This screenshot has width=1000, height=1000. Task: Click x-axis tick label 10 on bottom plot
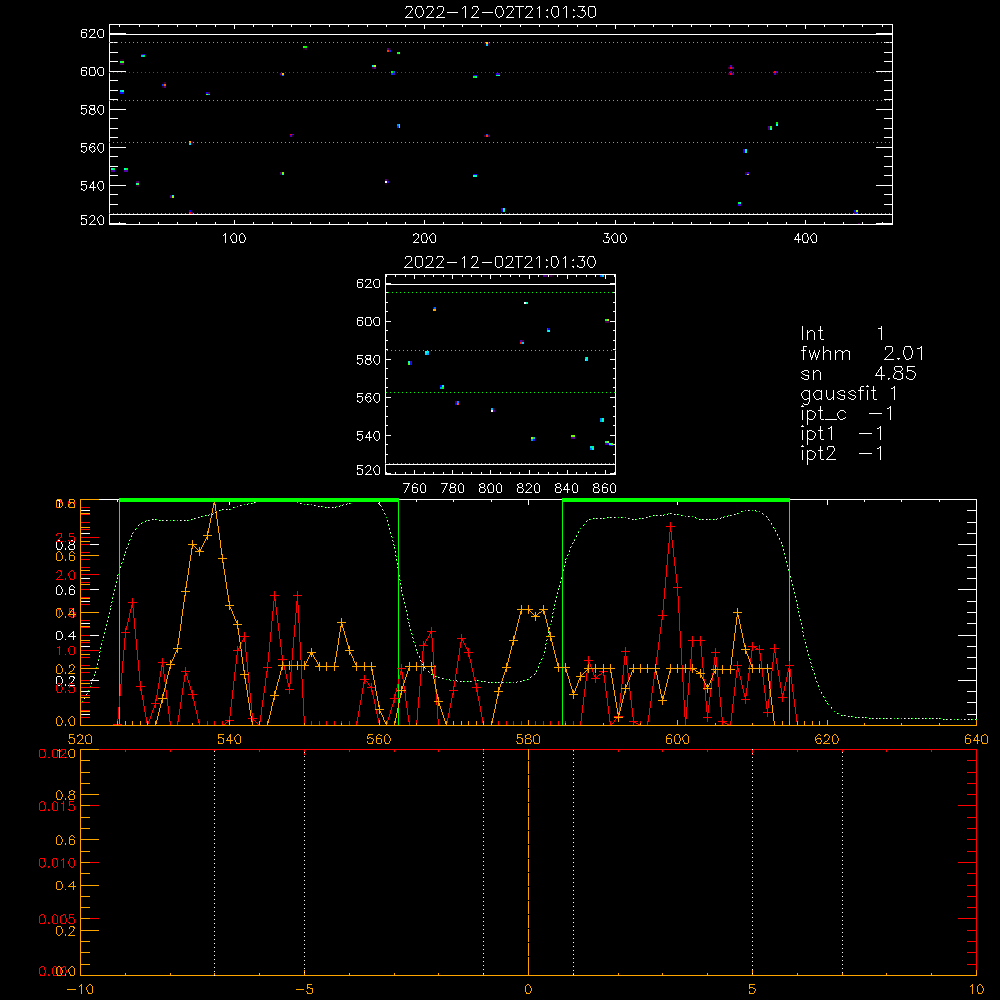click(x=976, y=989)
